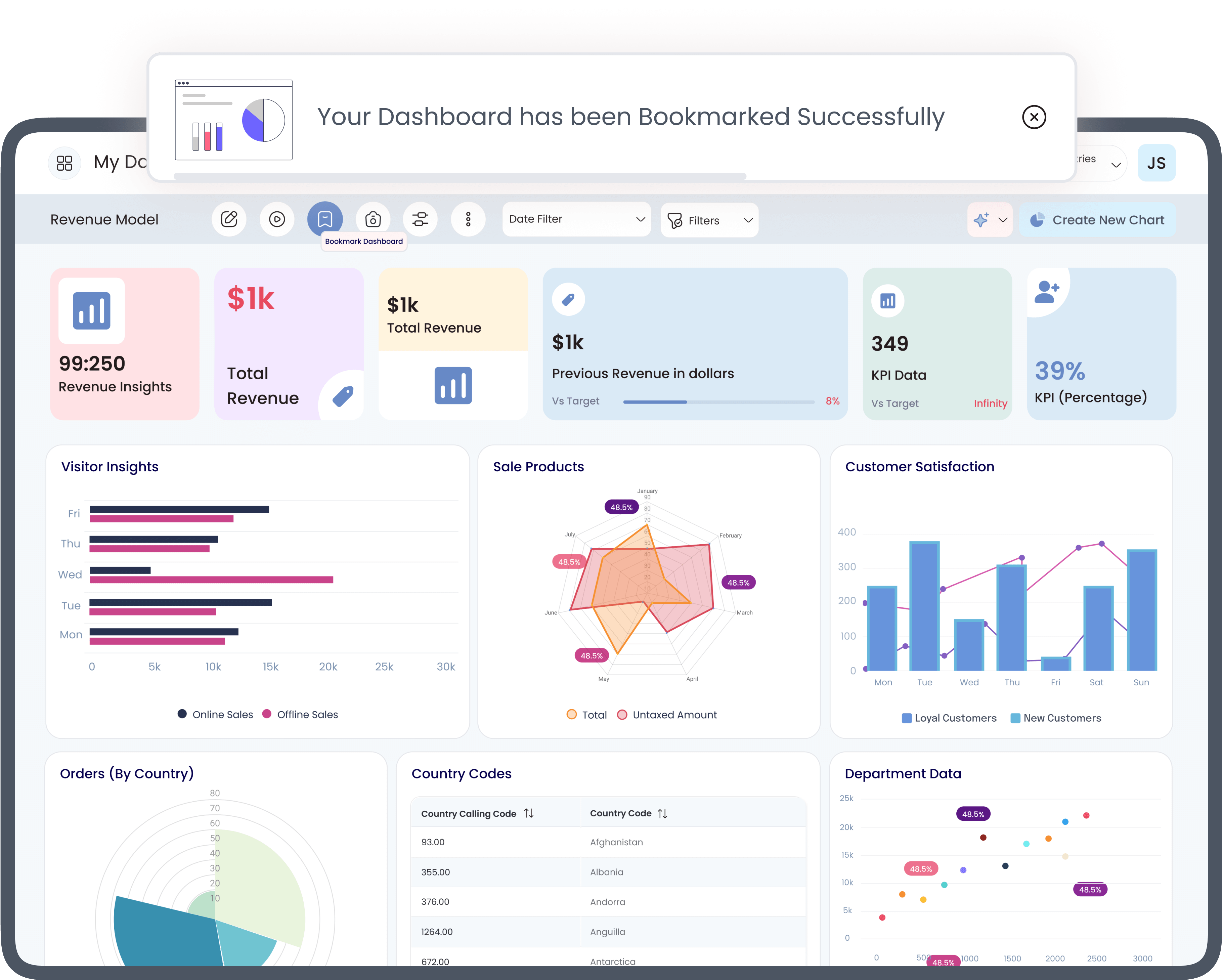Image resolution: width=1222 pixels, height=980 pixels.
Task: Close the bookmarked successfully notification
Action: tap(1034, 117)
